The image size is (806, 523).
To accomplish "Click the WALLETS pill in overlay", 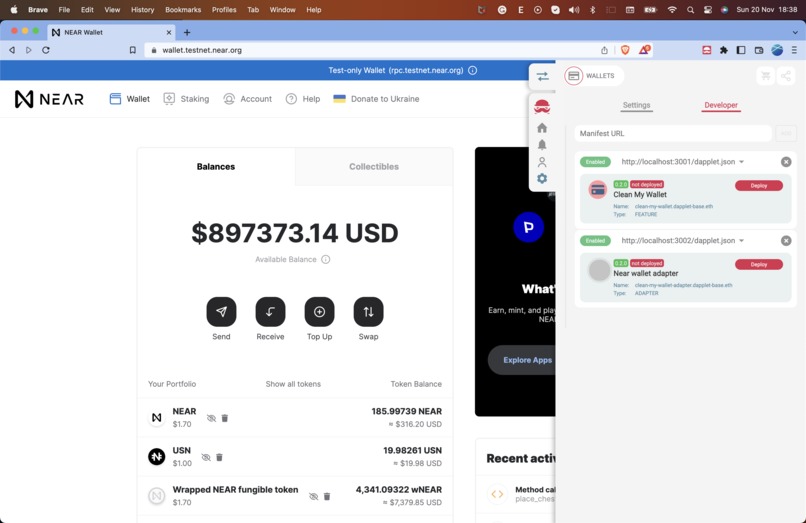I will 592,76.
